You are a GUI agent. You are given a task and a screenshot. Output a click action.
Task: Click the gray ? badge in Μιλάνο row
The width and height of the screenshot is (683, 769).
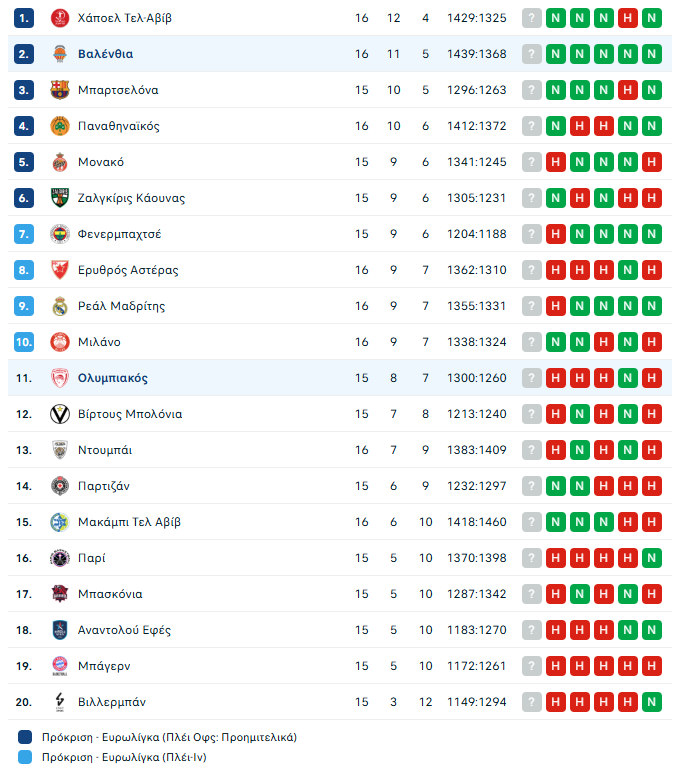pyautogui.click(x=532, y=342)
